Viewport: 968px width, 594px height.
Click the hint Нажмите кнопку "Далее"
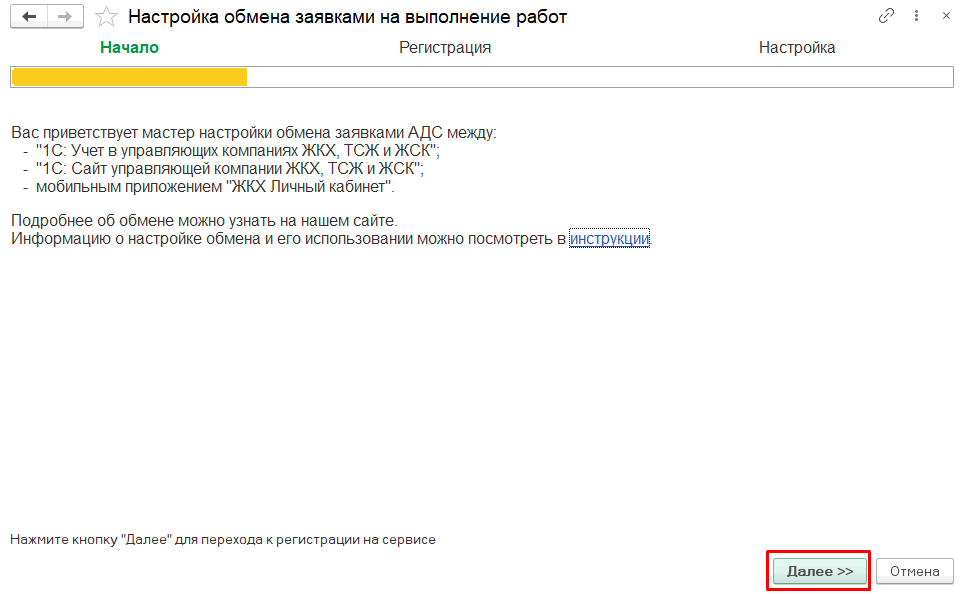click(x=223, y=540)
